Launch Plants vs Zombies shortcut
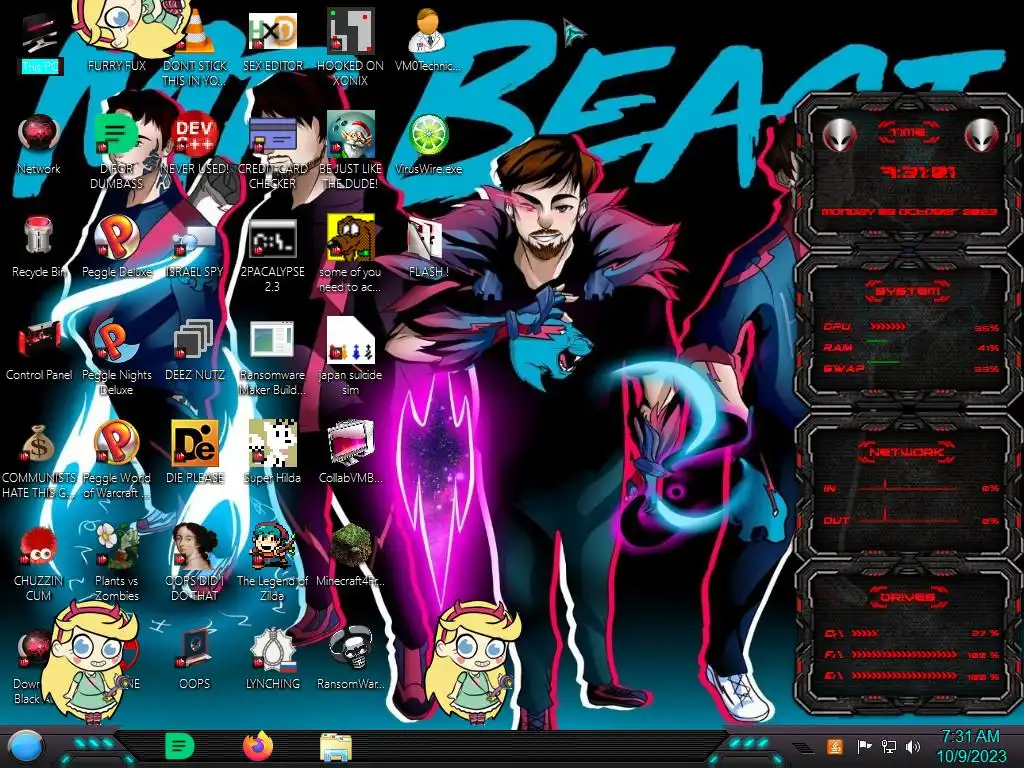This screenshot has height=768, width=1024. pos(116,563)
